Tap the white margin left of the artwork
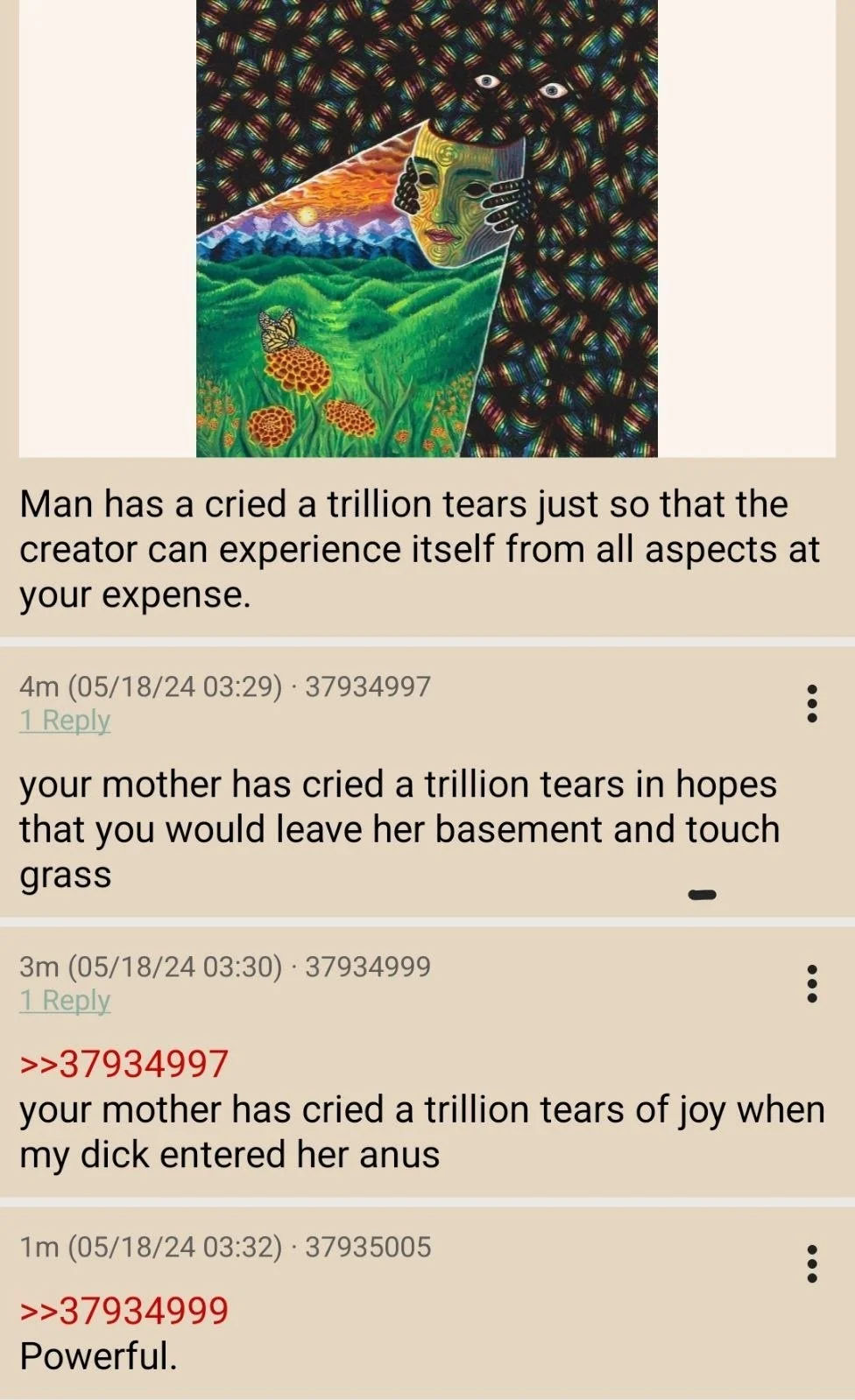Image resolution: width=855 pixels, height=1400 pixels. (107, 229)
